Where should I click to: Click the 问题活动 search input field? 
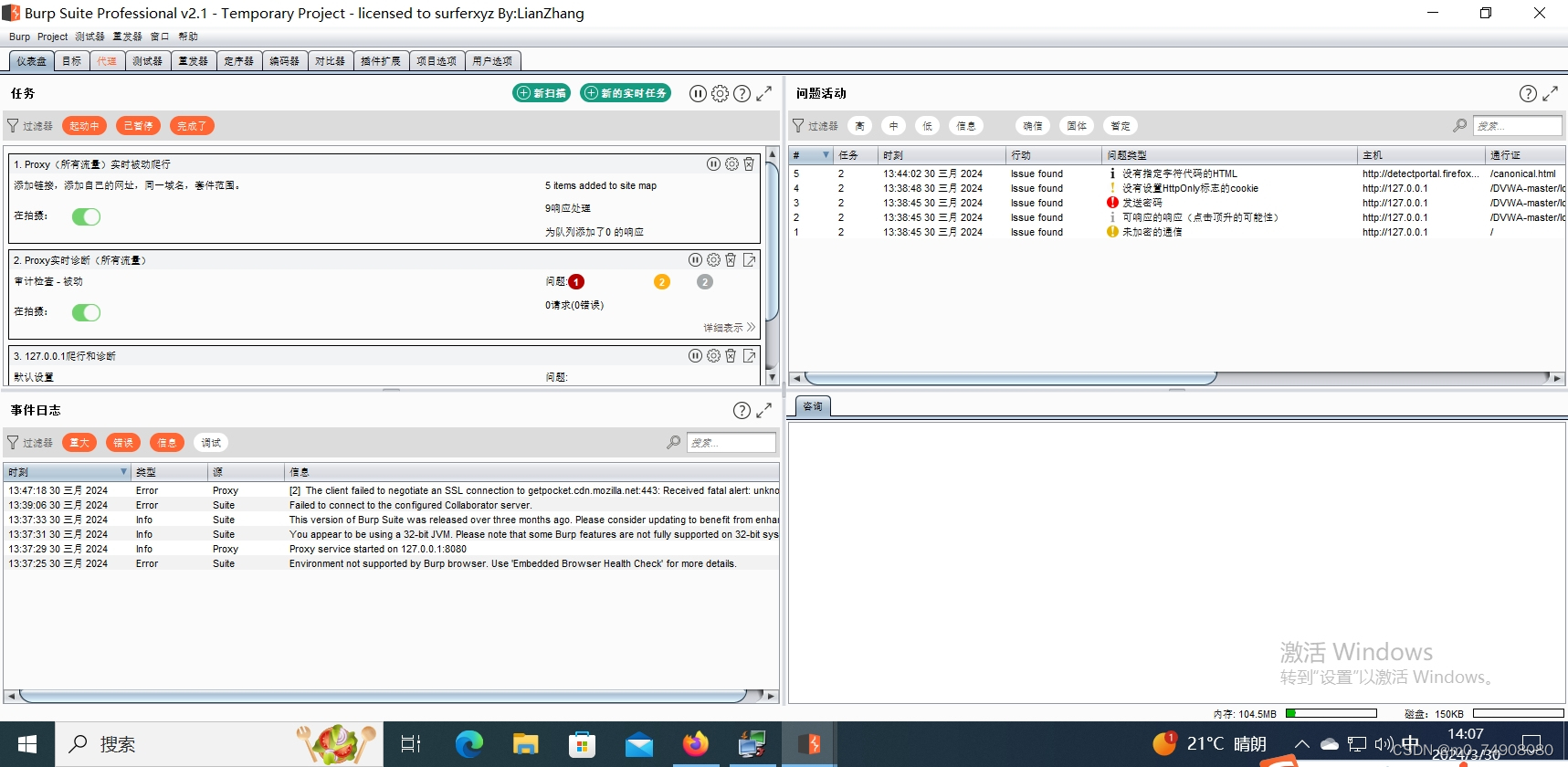1518,126
